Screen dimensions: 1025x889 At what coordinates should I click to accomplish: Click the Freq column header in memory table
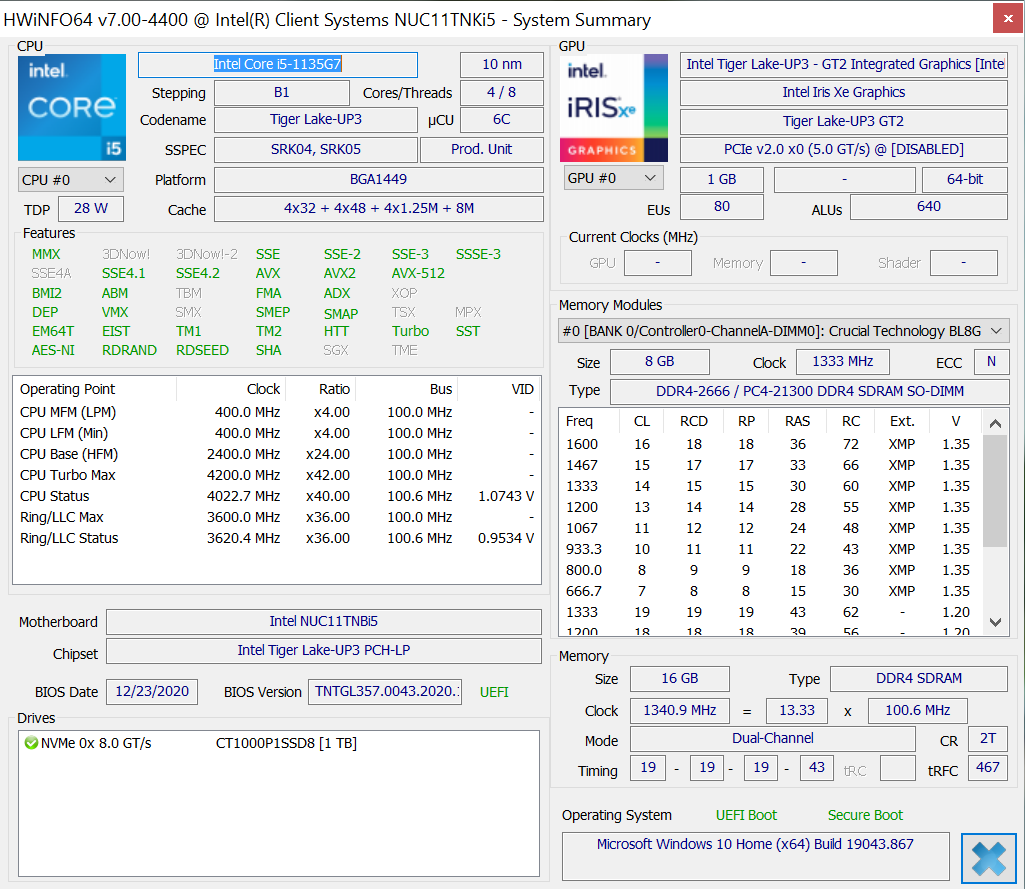(x=589, y=422)
